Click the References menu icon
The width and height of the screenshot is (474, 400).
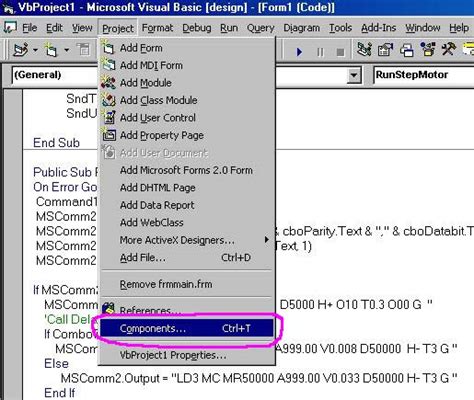[x=108, y=309]
